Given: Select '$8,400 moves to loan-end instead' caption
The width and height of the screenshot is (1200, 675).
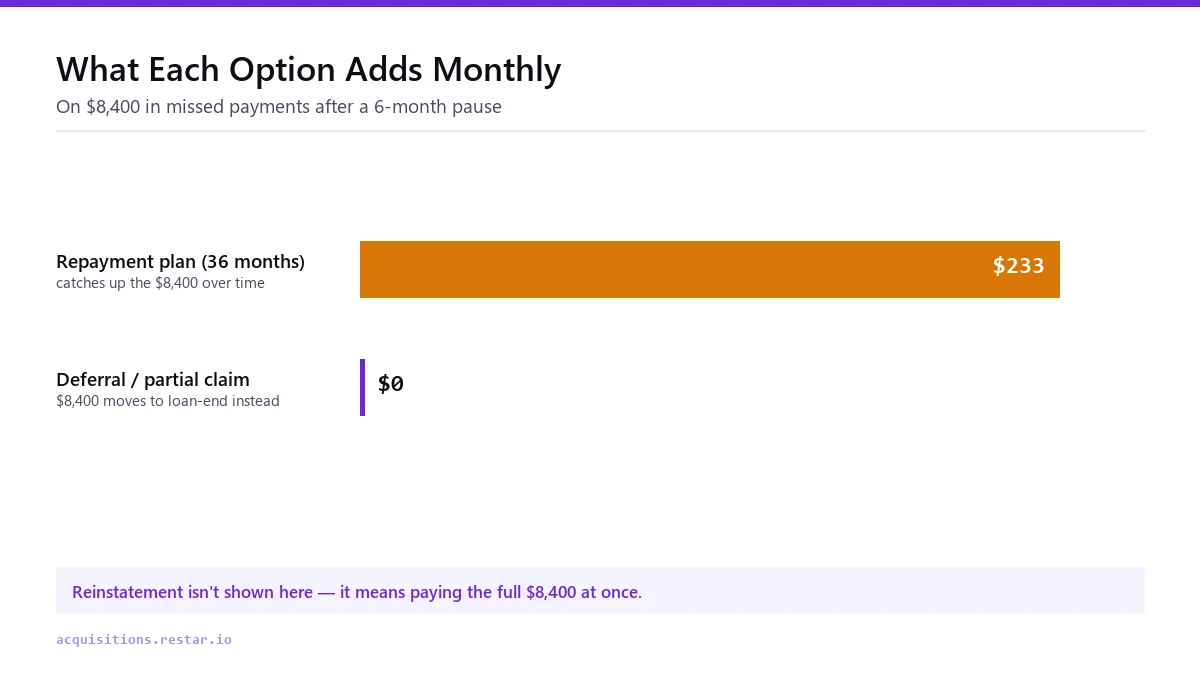Looking at the screenshot, I should 168,401.
